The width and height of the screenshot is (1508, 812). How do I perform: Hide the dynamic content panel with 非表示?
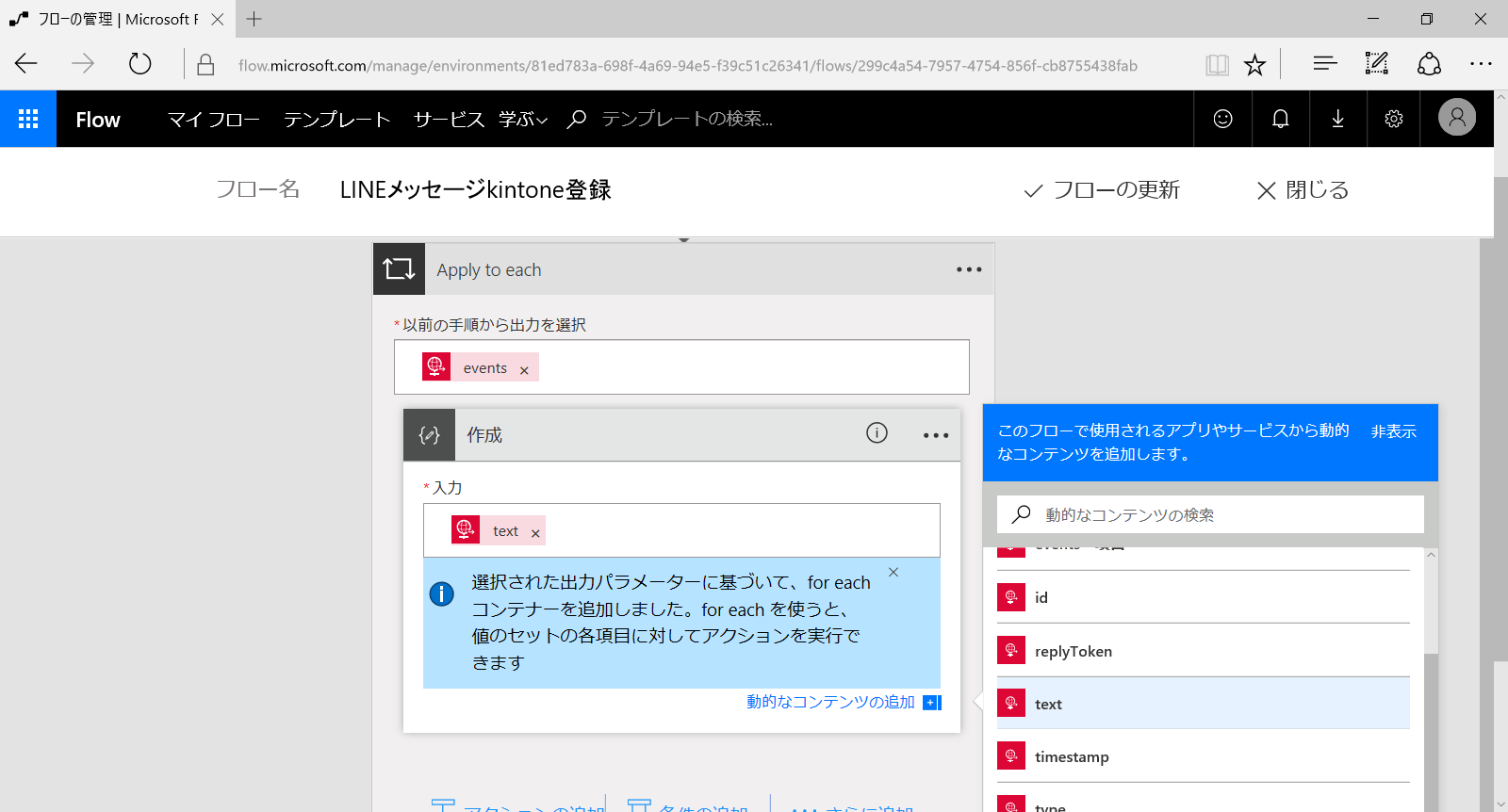coord(1394,431)
